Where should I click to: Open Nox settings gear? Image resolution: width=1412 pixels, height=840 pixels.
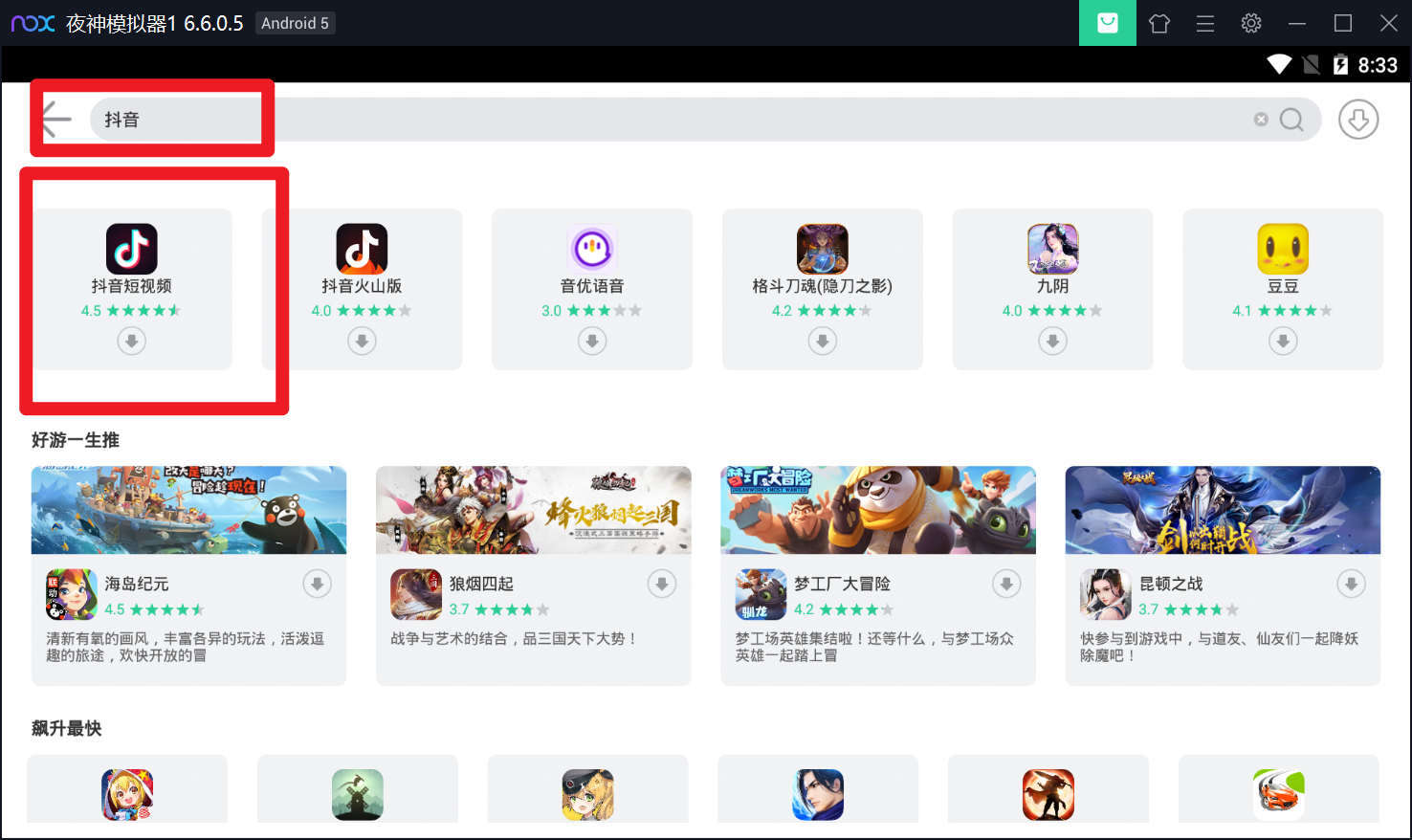(1251, 23)
